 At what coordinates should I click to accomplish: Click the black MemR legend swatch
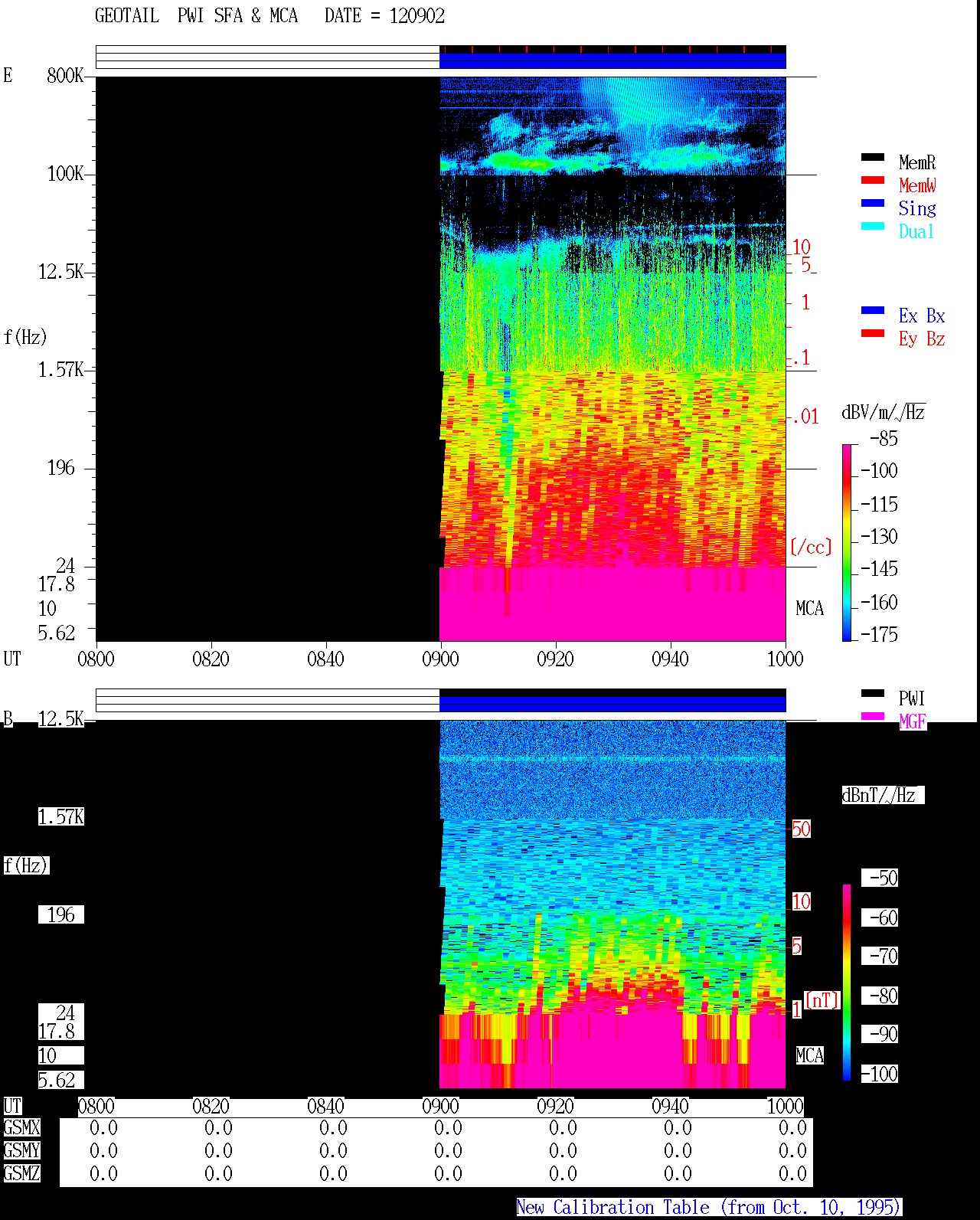[x=873, y=158]
